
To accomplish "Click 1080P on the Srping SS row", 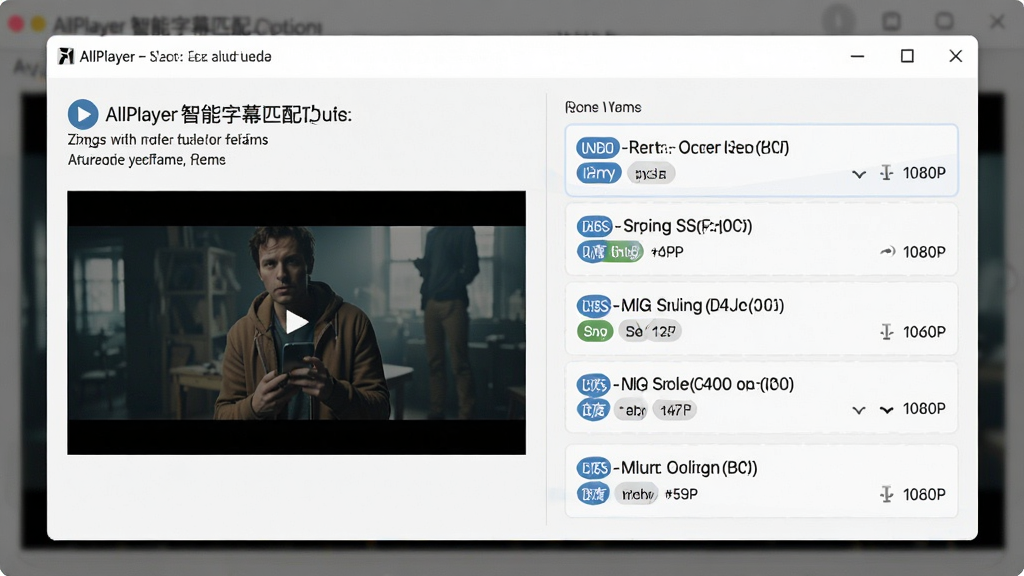I will coord(924,252).
